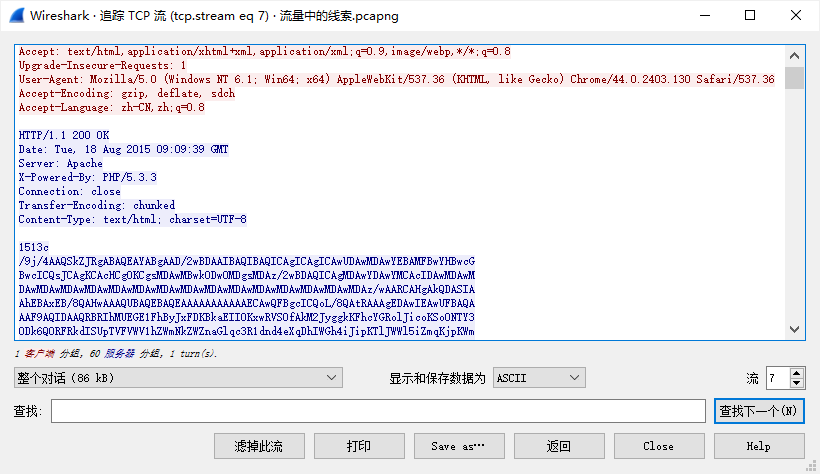Click into the 查找 search text field
Screen dimensions: 820x474
pos(378,411)
